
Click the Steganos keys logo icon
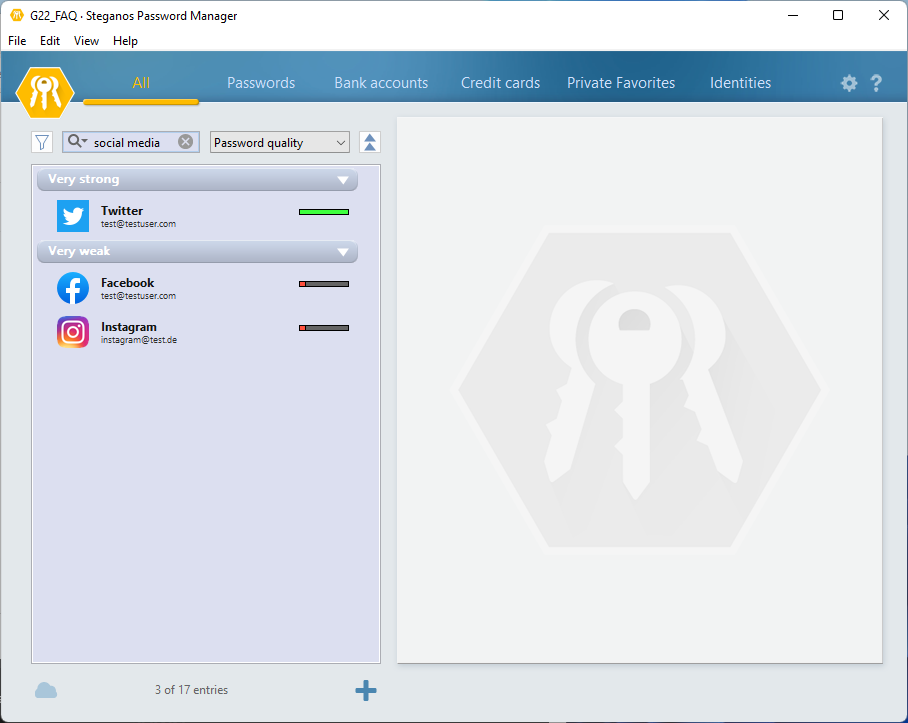pos(45,92)
